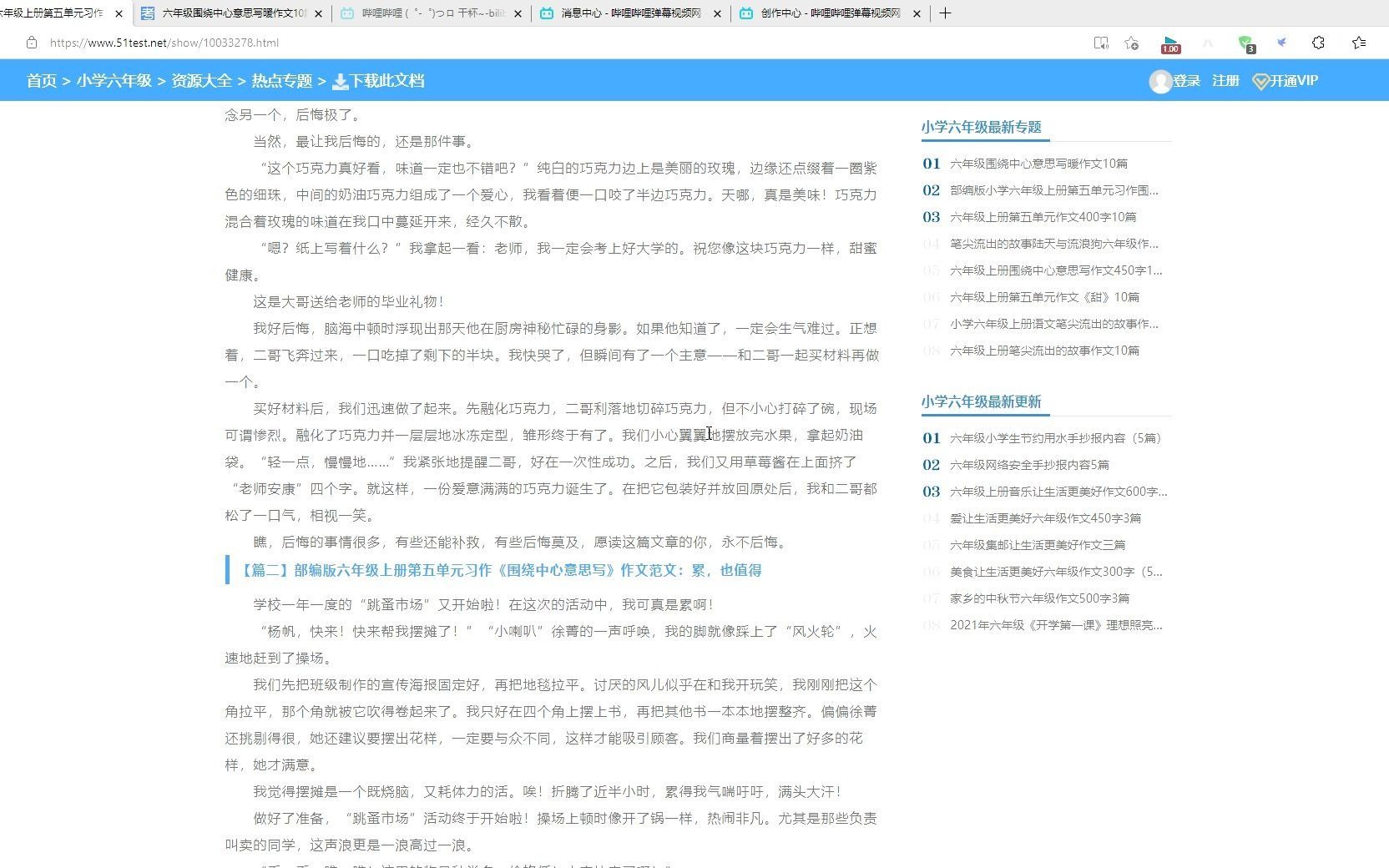Viewport: 1389px width, 868px height.
Task: Open a new browser tab
Action: [945, 13]
